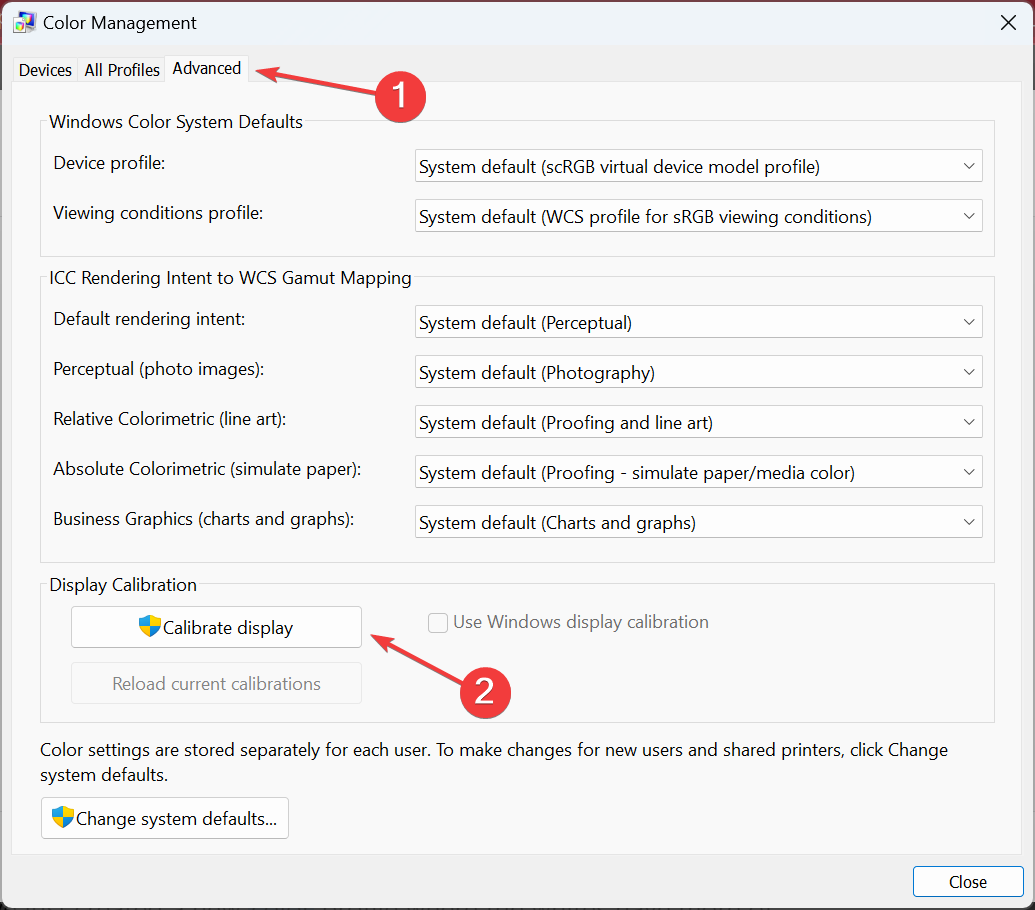1035x910 pixels.
Task: Open Absolute Colorimetric (simulate paper) dropdown
Action: coord(698,472)
